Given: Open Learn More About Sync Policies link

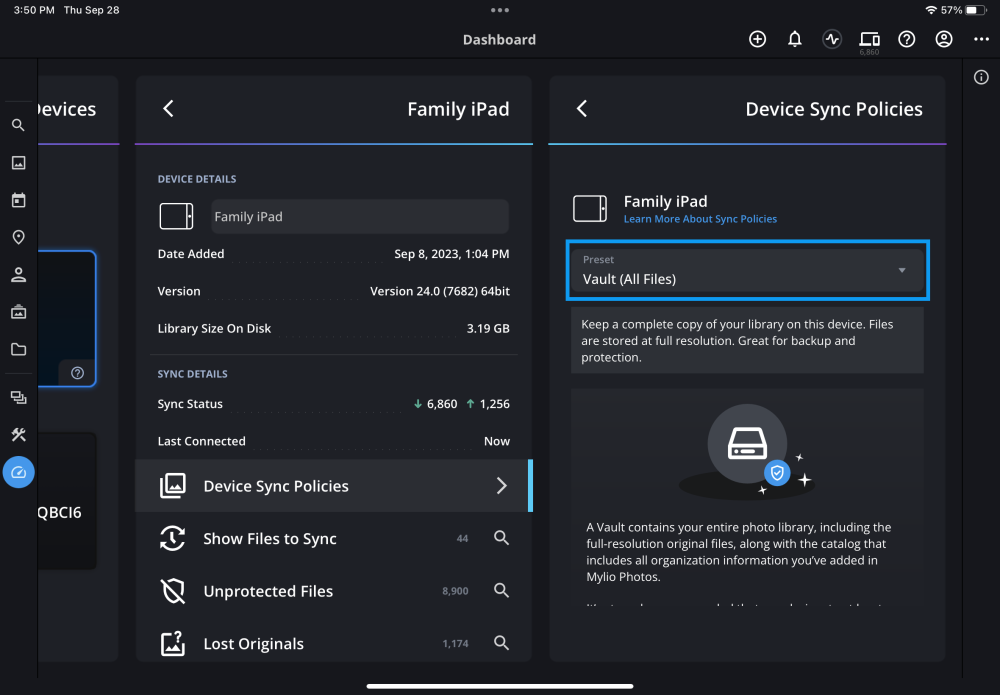Looking at the screenshot, I should [700, 219].
